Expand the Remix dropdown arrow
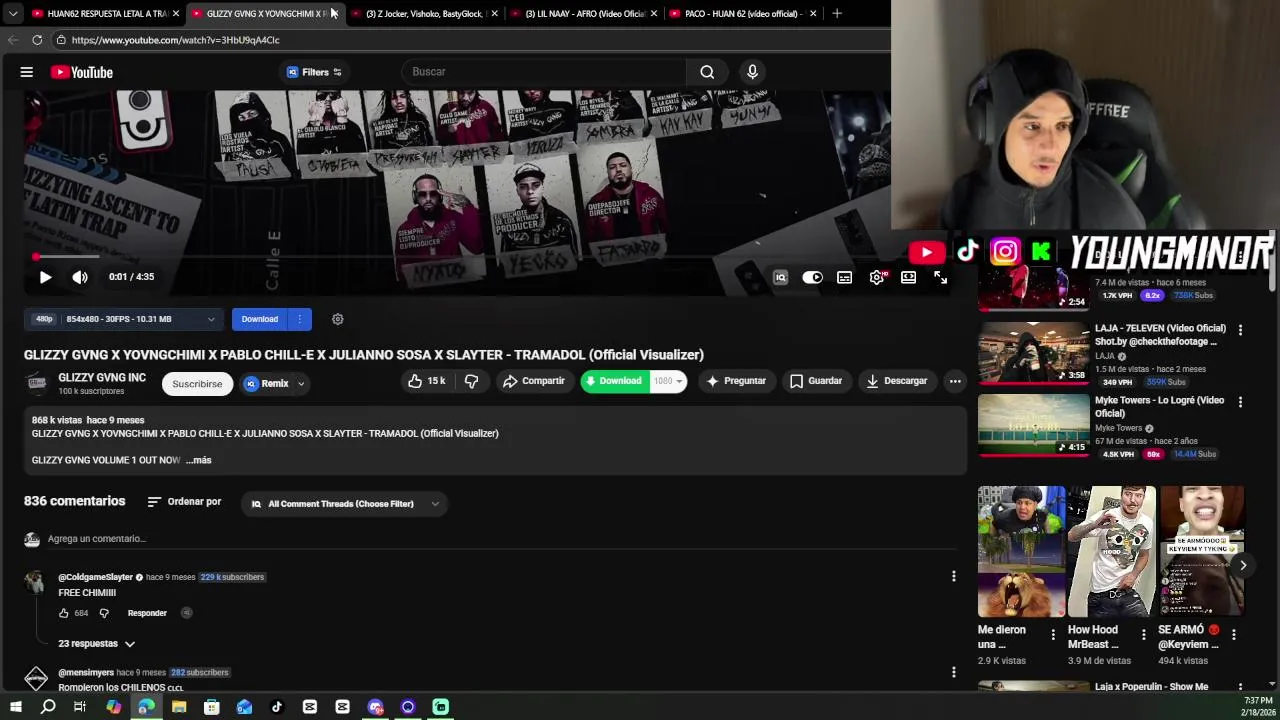1280x720 pixels. (301, 384)
